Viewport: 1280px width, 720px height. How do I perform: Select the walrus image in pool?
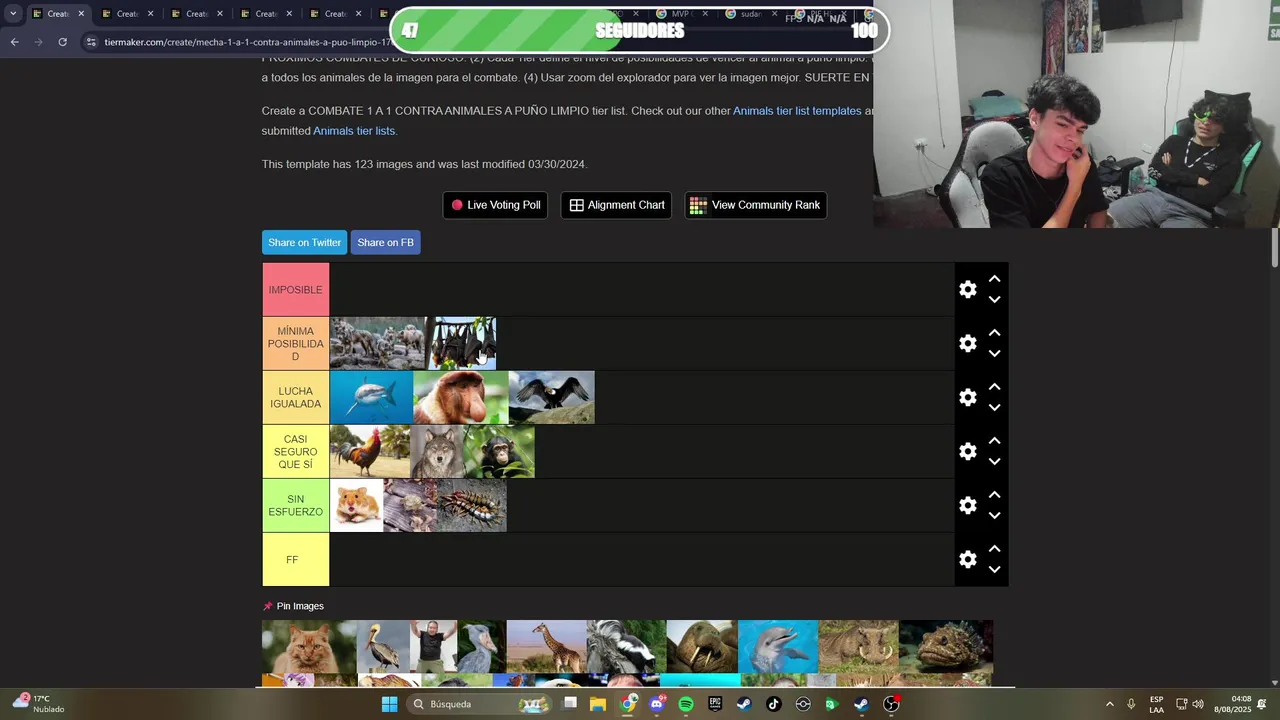(702, 647)
